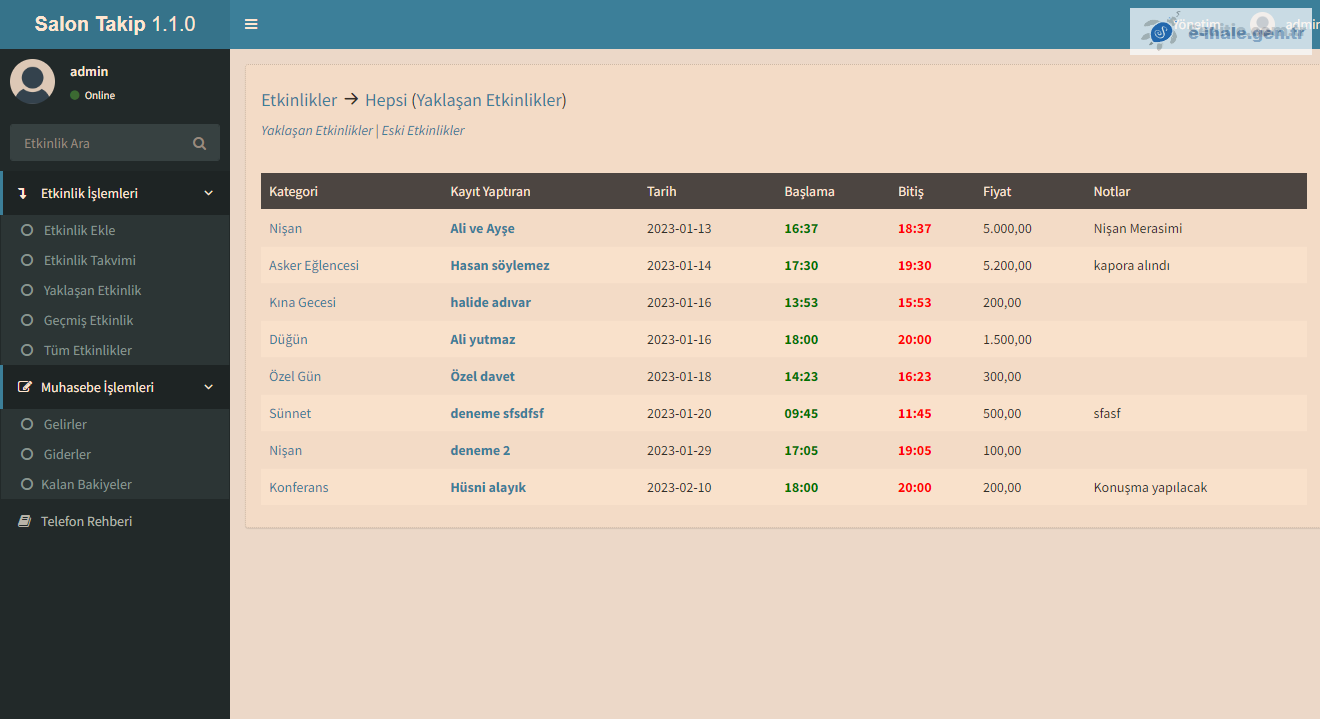Click the Yaklaşan Etkinlikler filter link

[x=316, y=130]
